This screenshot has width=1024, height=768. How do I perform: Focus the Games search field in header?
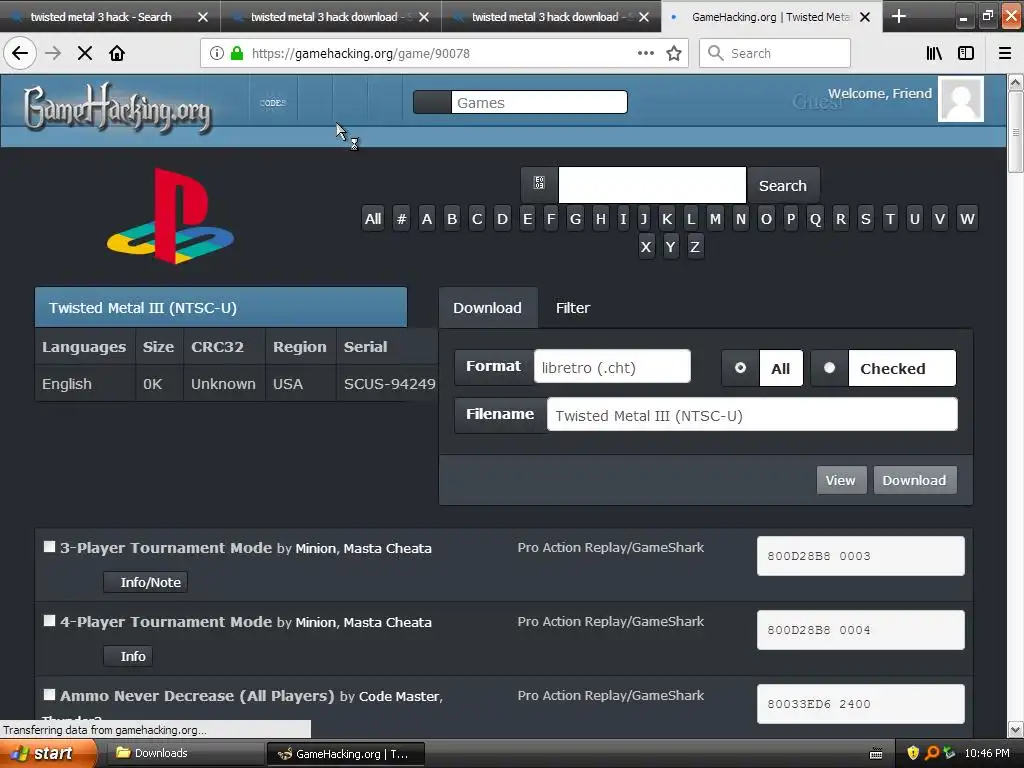pos(539,102)
